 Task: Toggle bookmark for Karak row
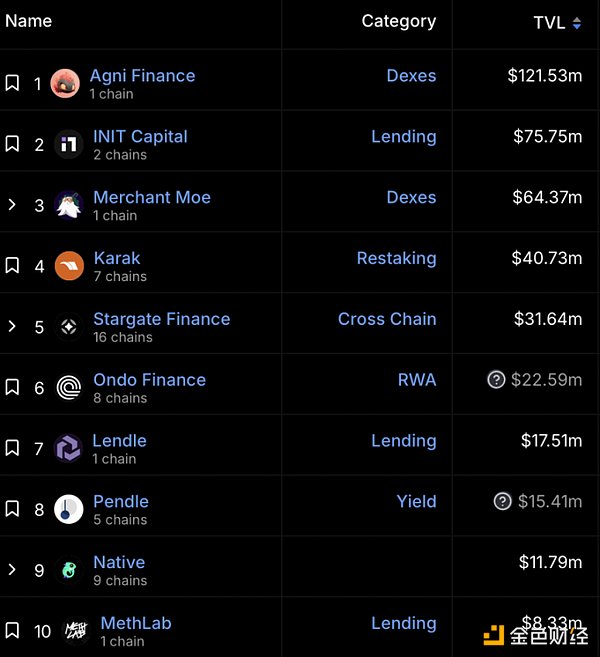[12, 265]
